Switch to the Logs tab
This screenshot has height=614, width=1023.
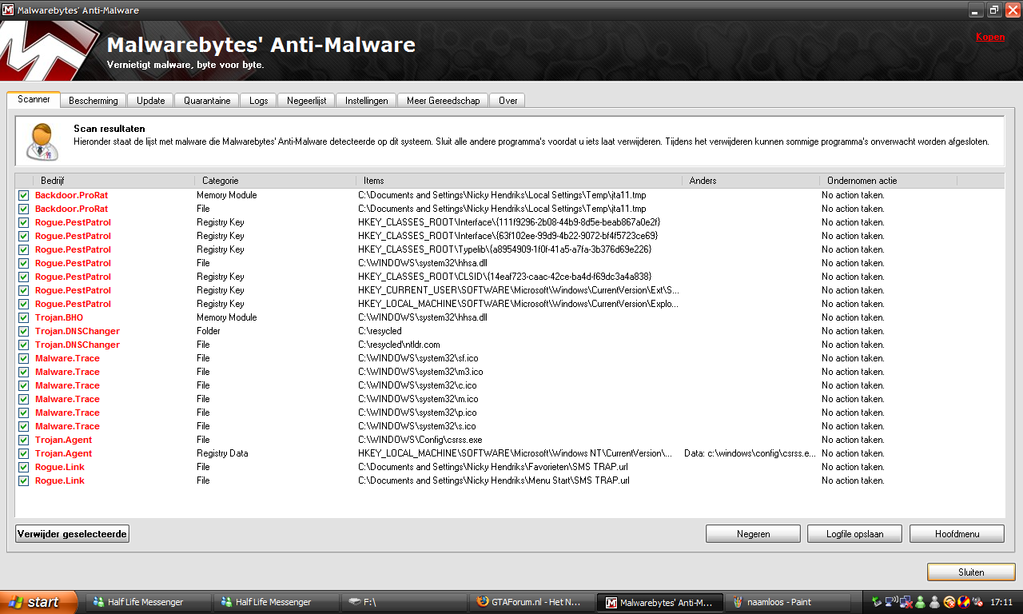click(x=258, y=100)
